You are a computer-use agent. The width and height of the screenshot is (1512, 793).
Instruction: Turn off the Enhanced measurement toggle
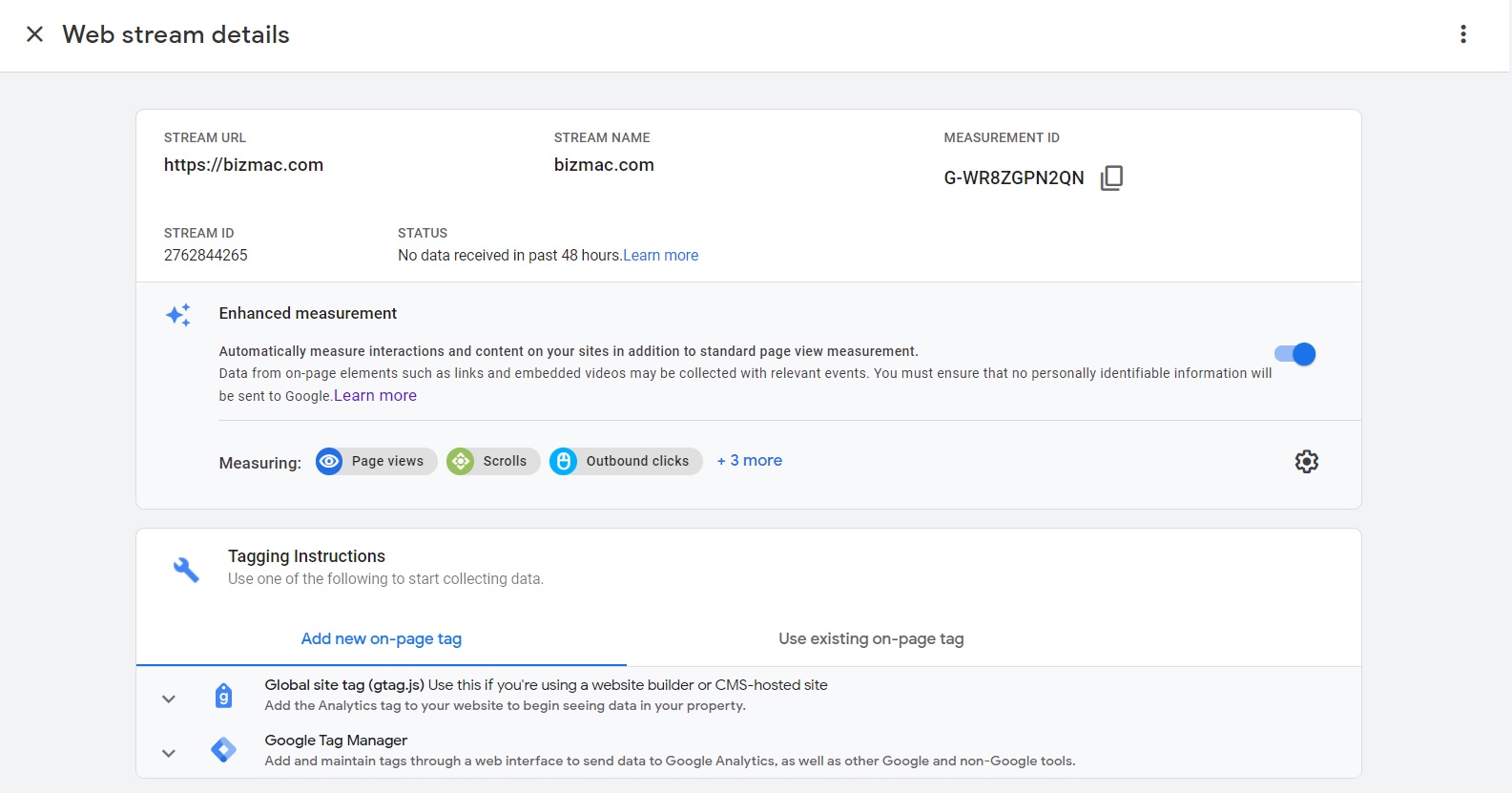[x=1295, y=354]
